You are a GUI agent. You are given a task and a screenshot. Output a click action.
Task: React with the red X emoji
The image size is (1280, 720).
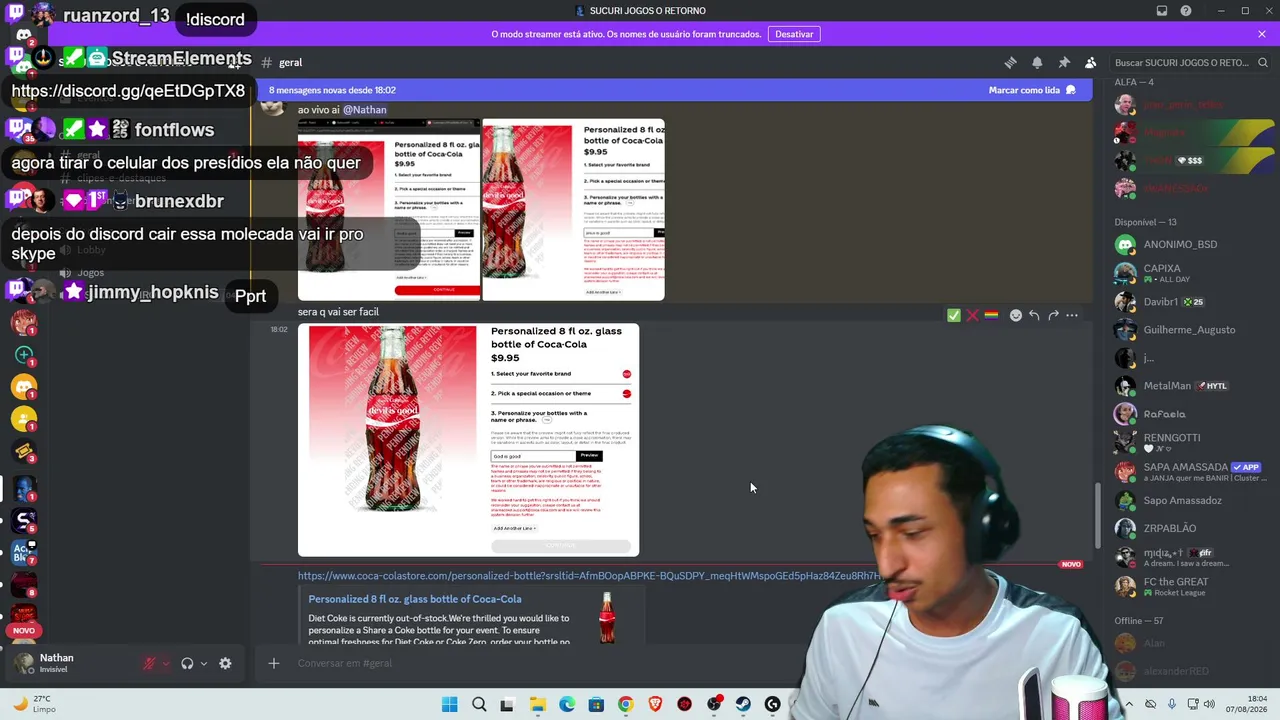[972, 315]
